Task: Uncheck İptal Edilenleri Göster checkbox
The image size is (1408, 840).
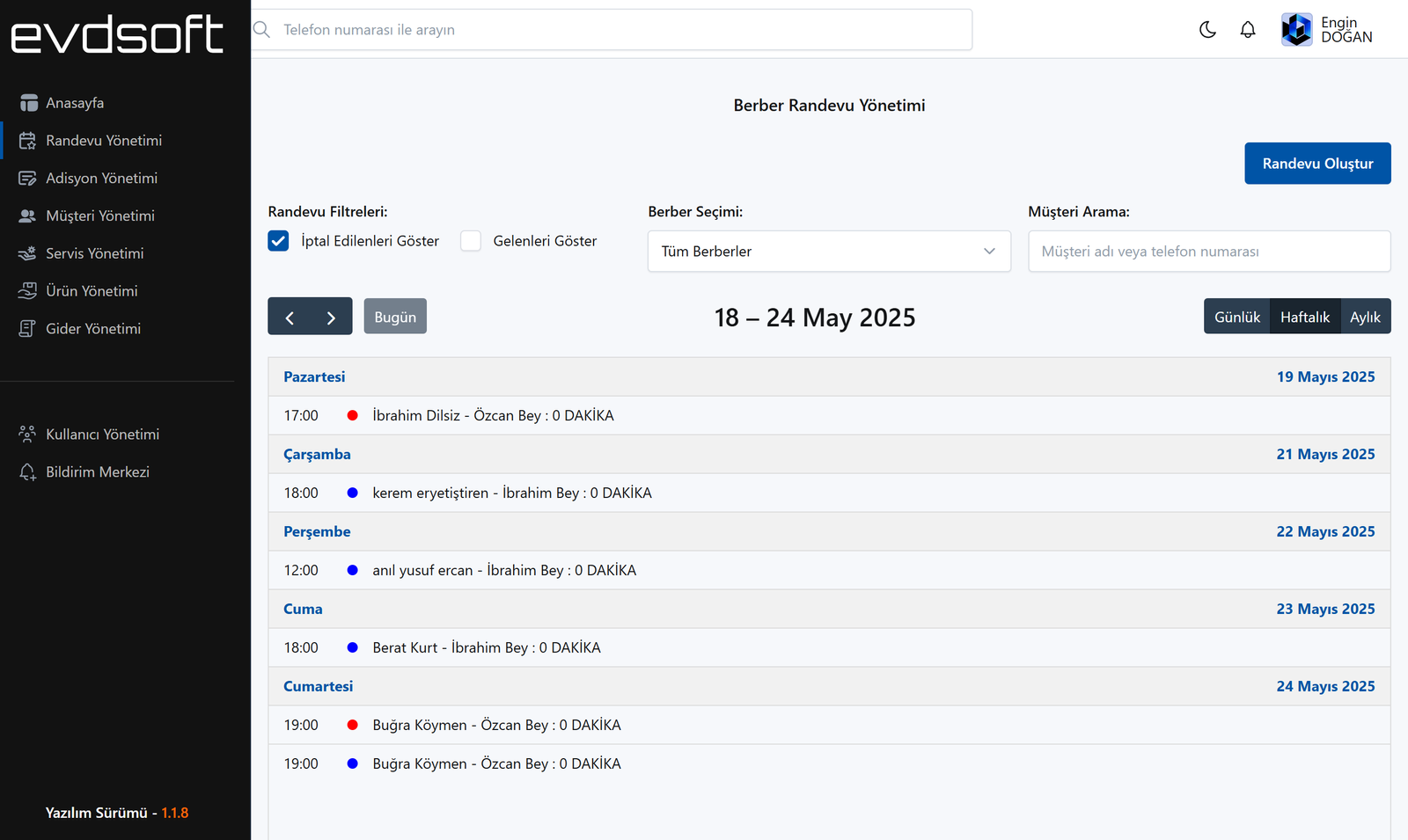Action: (278, 241)
